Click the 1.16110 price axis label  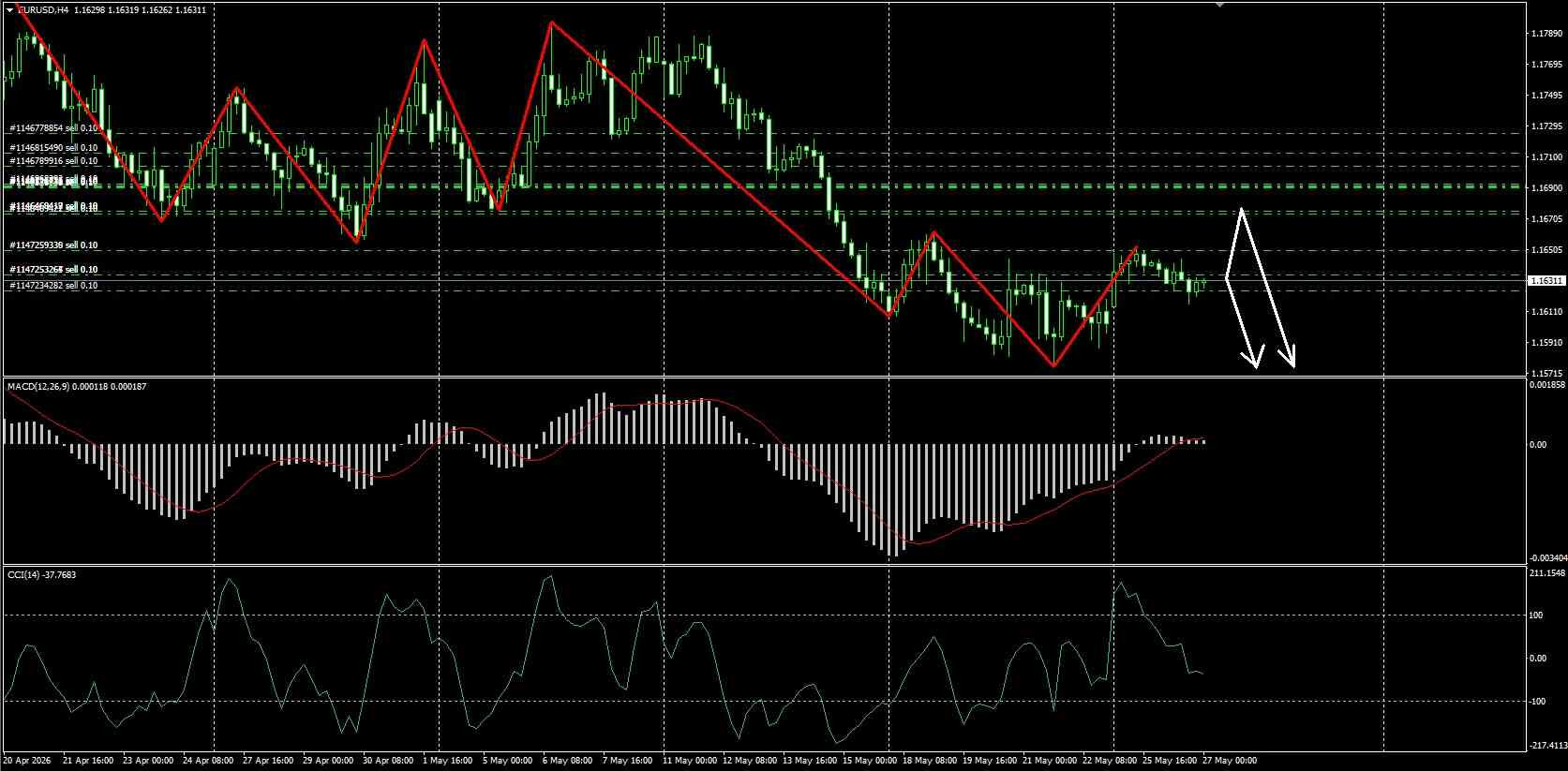point(1546,312)
